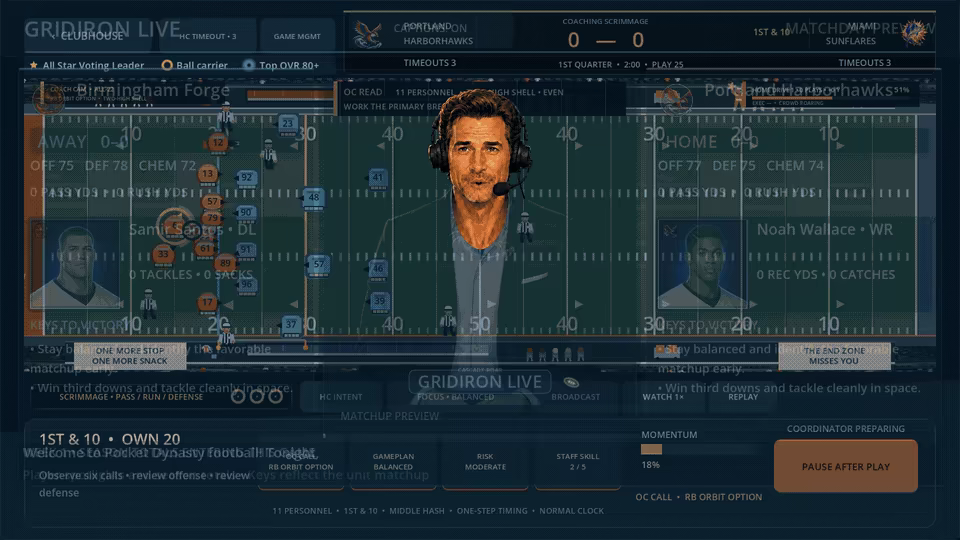Click the football icon beside Gridiron Live
This screenshot has width=960, height=540.
pos(571,383)
